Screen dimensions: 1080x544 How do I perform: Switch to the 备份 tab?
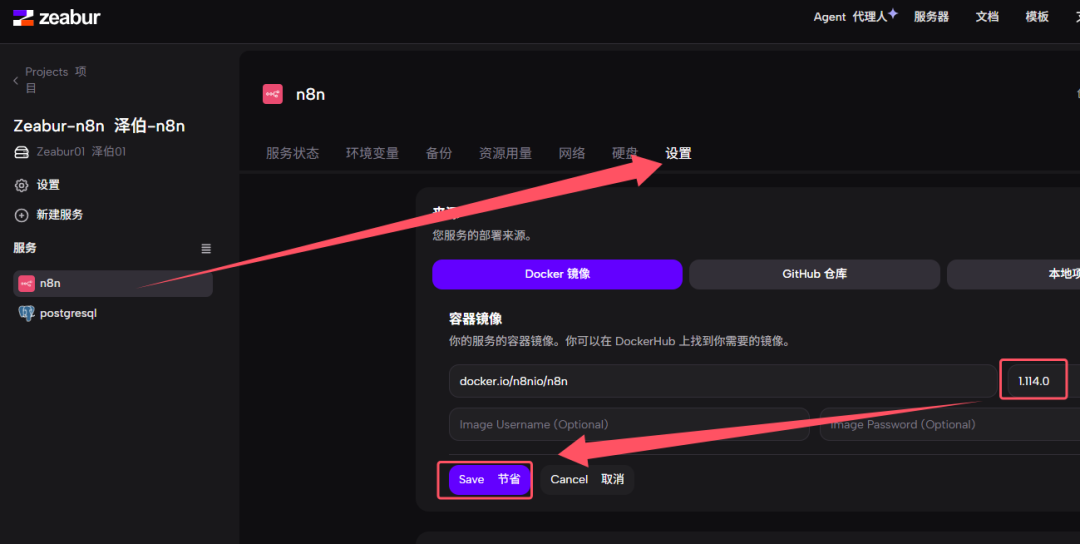pyautogui.click(x=439, y=154)
